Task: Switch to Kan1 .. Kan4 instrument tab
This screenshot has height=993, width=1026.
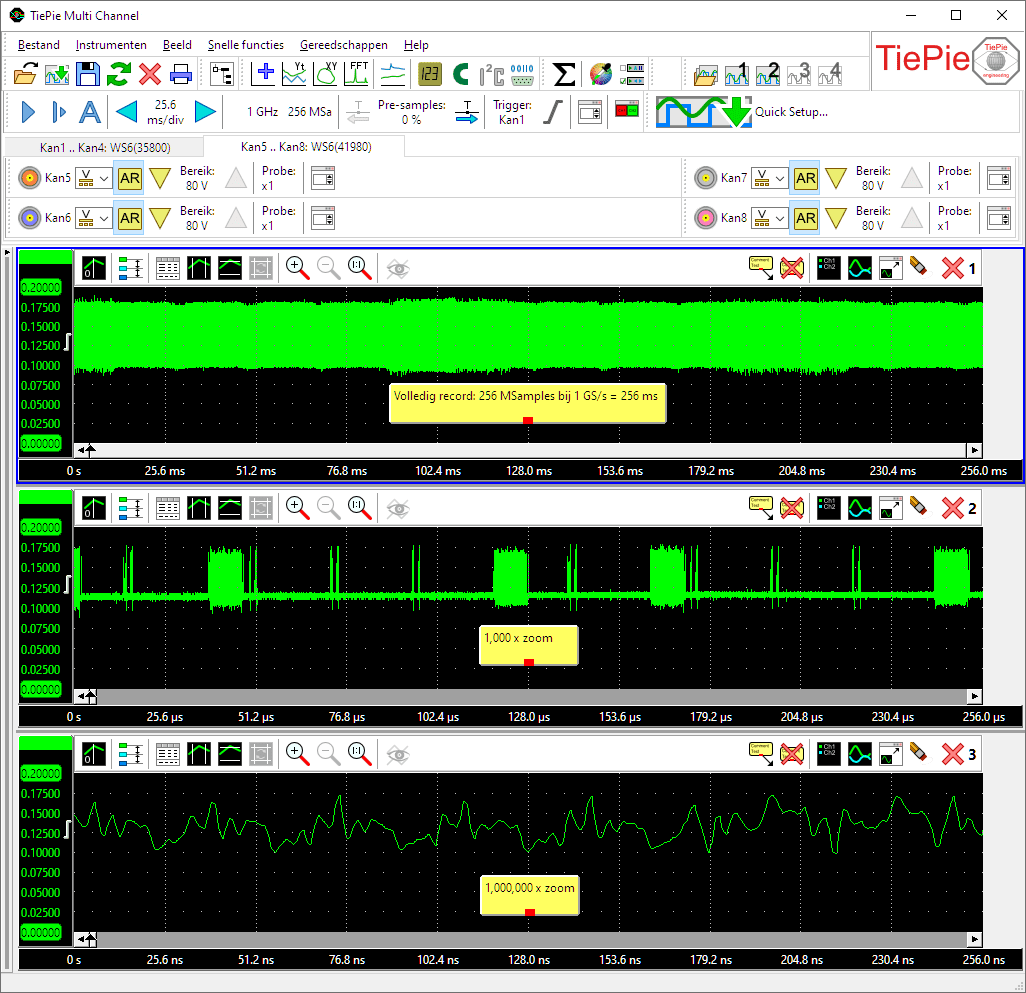Action: [x=104, y=147]
